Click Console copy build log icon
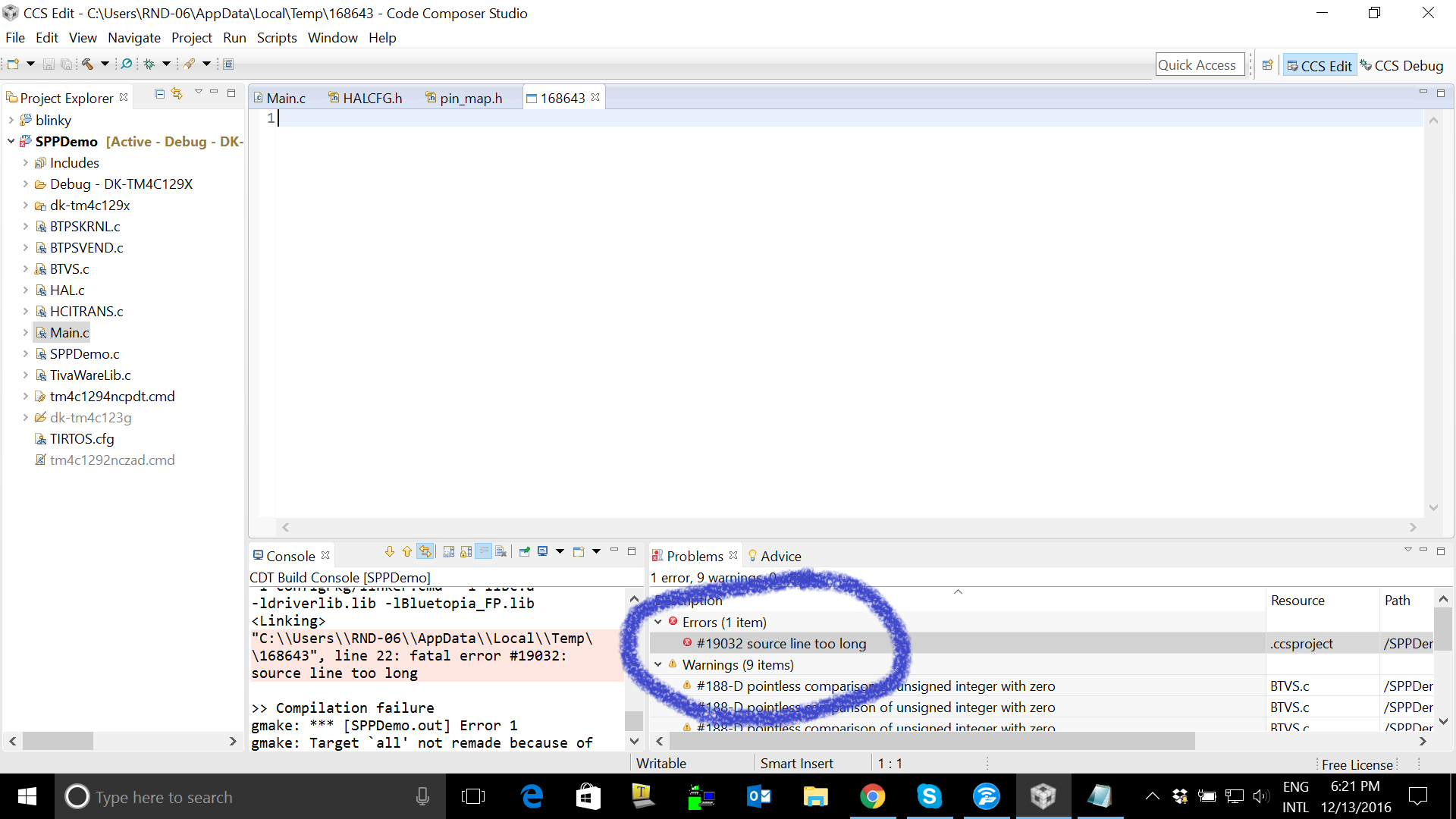The image size is (1456, 819). click(449, 551)
